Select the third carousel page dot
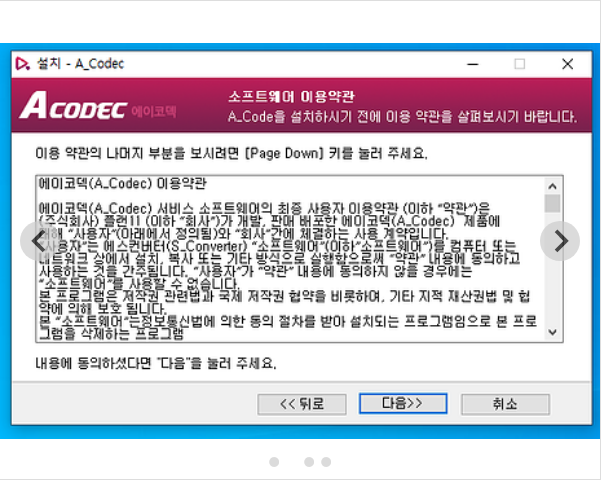This screenshot has height=481, width=601. [x=326, y=462]
